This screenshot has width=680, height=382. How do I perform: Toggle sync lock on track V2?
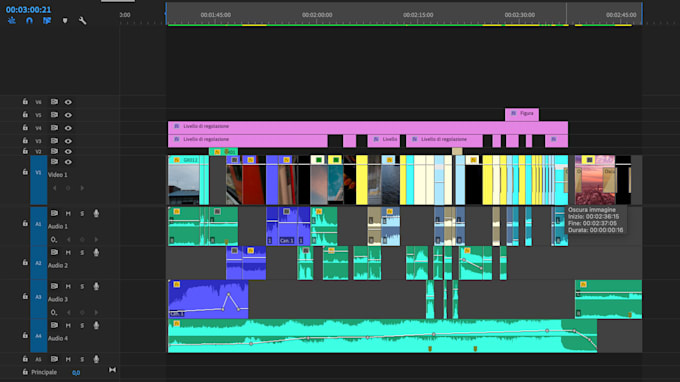(x=54, y=151)
